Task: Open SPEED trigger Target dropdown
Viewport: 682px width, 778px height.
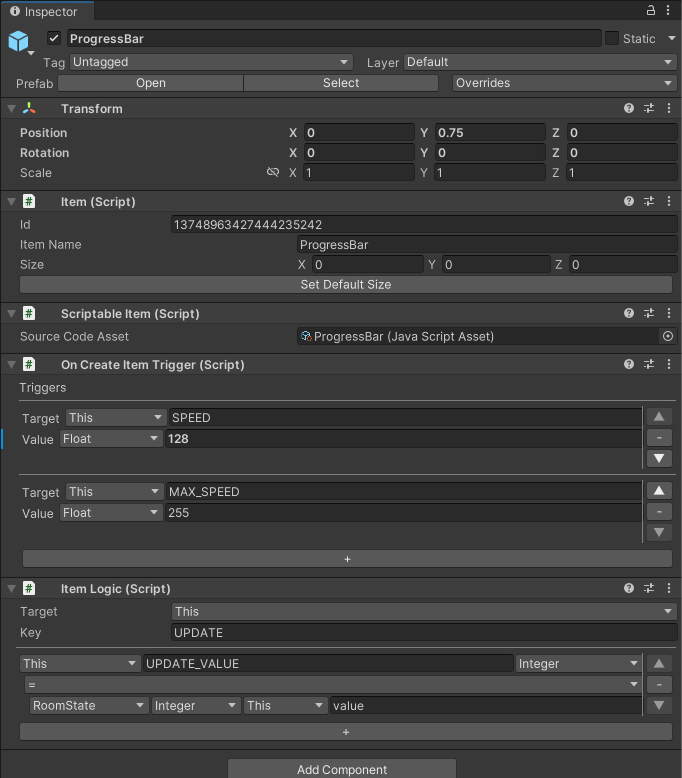Action: point(116,418)
